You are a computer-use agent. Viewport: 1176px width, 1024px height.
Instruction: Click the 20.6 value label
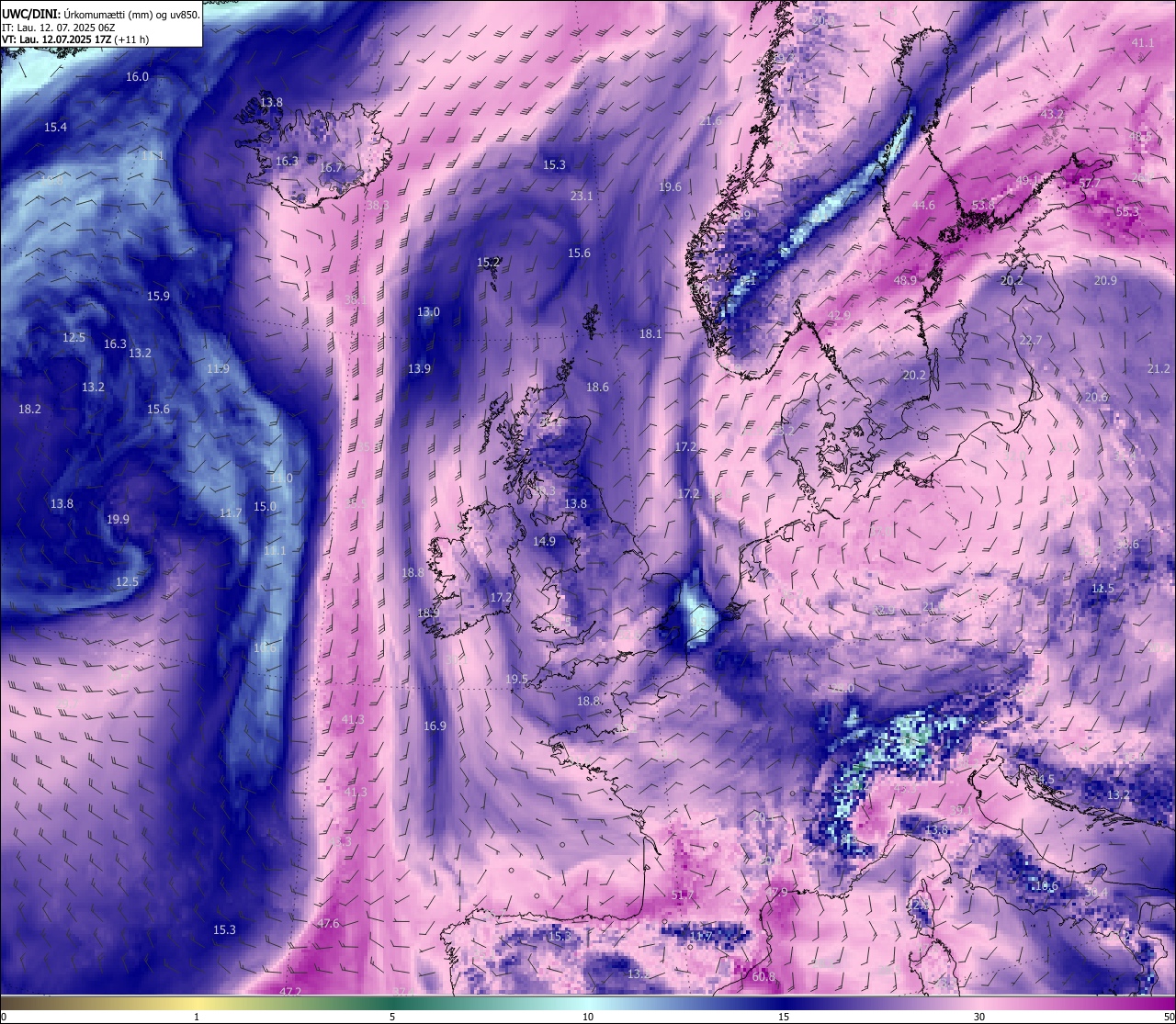tap(1096, 398)
